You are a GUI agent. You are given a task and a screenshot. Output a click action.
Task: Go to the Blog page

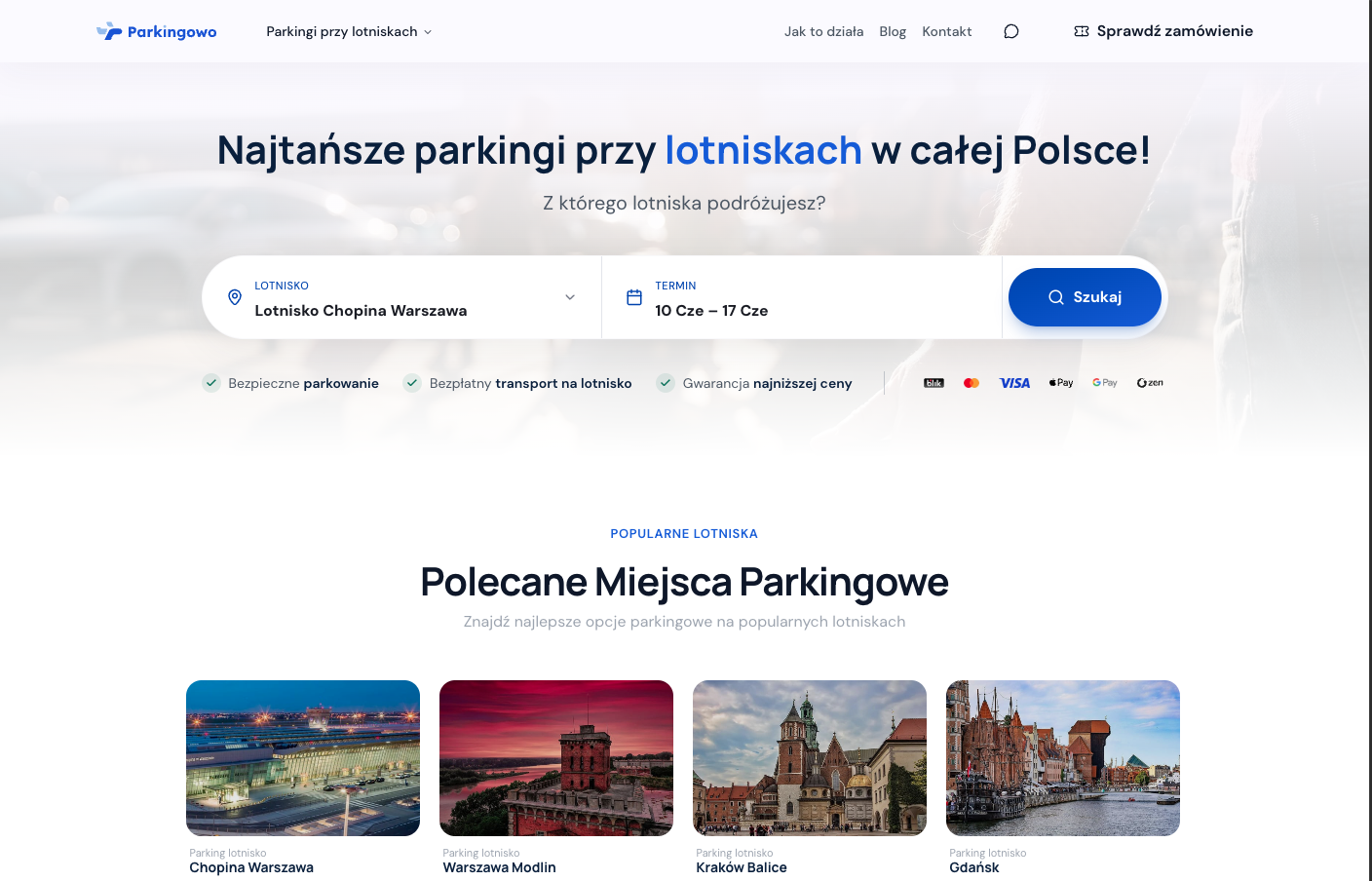(x=893, y=31)
